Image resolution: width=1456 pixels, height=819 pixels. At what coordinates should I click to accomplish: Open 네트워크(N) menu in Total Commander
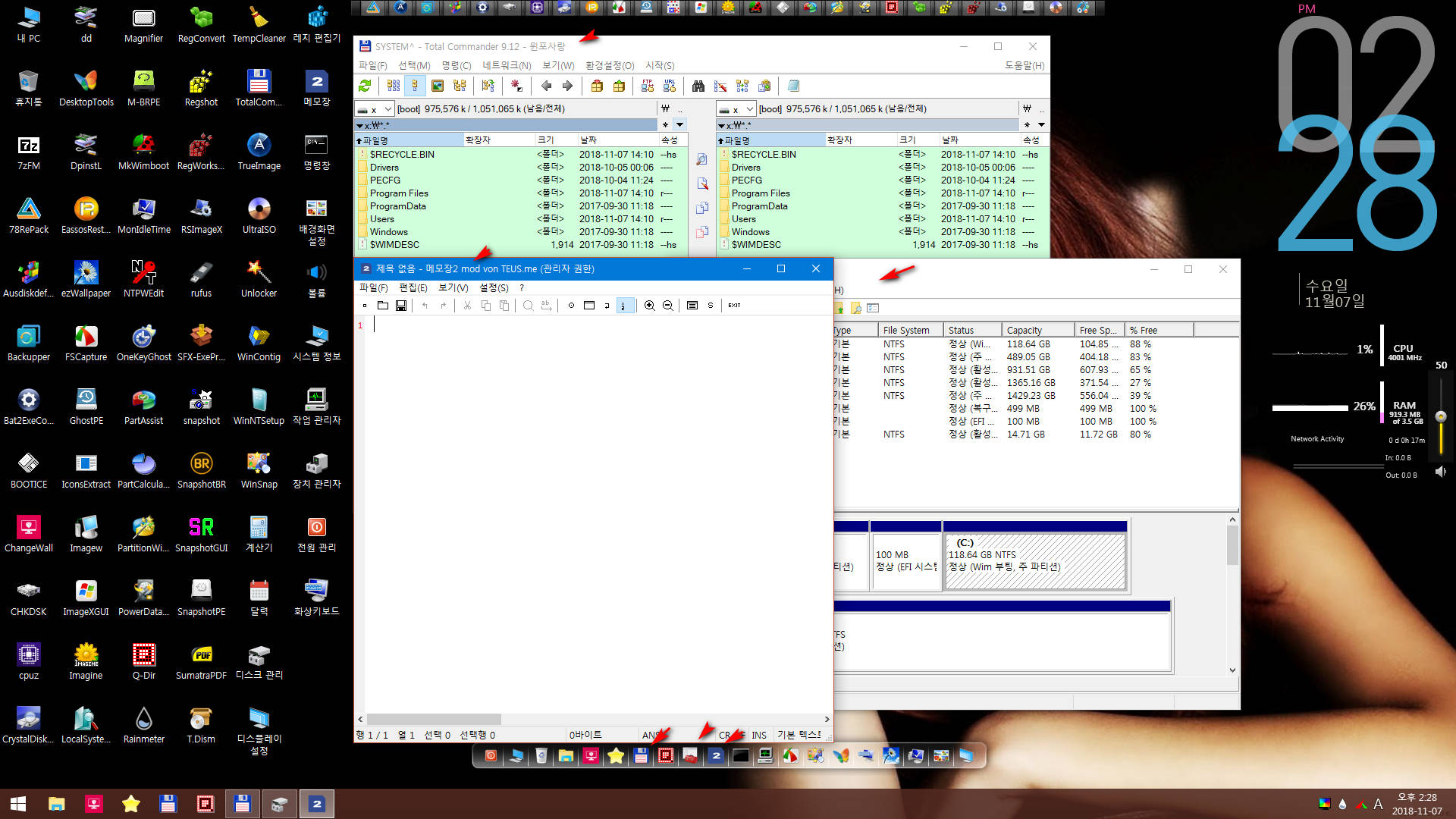(x=507, y=66)
